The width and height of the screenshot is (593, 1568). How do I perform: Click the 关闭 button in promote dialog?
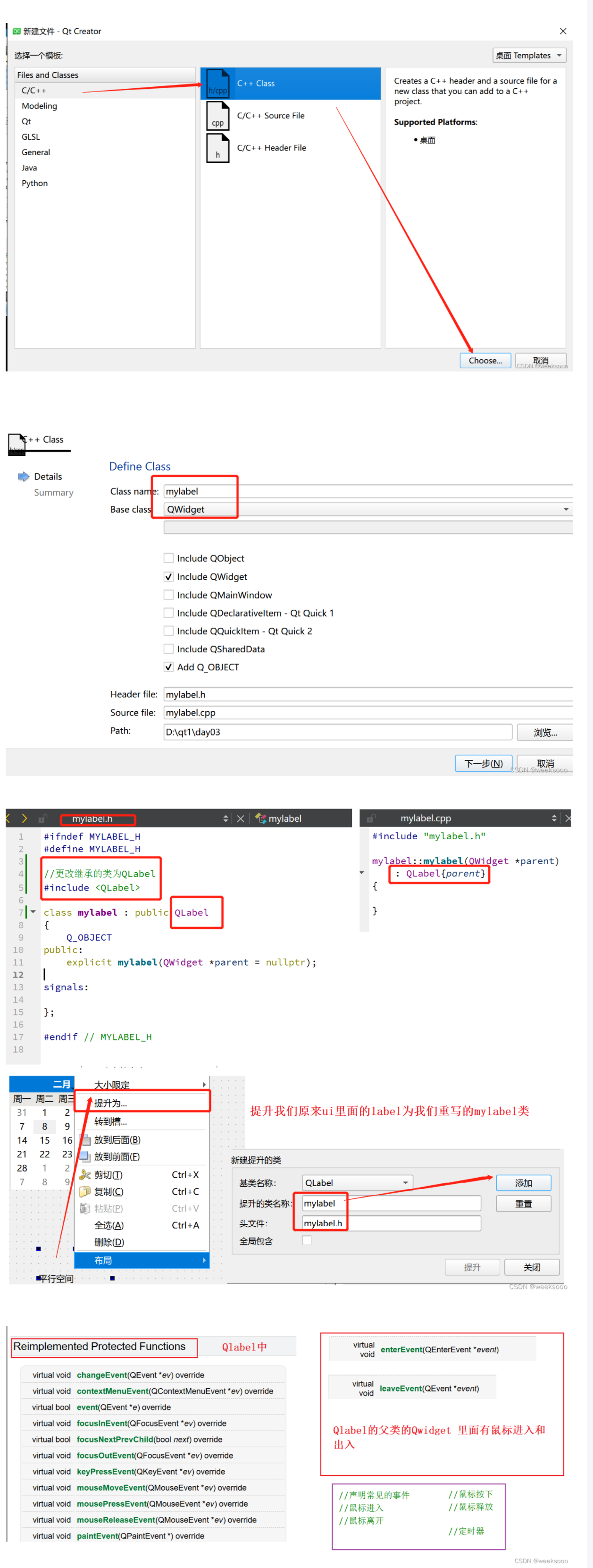click(x=532, y=1267)
